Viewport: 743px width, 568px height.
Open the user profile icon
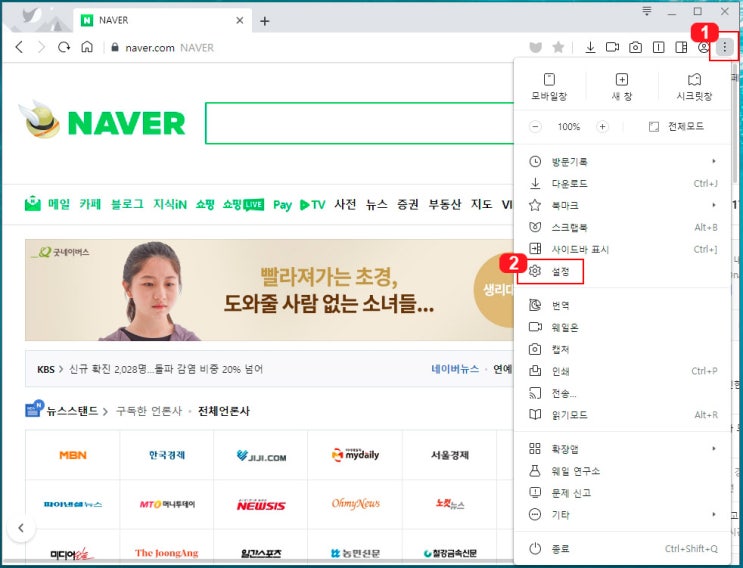click(x=703, y=47)
